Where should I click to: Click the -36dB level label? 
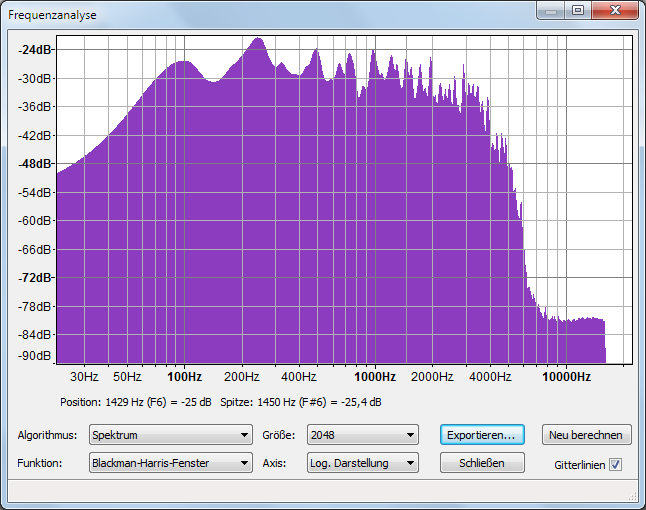[35, 107]
